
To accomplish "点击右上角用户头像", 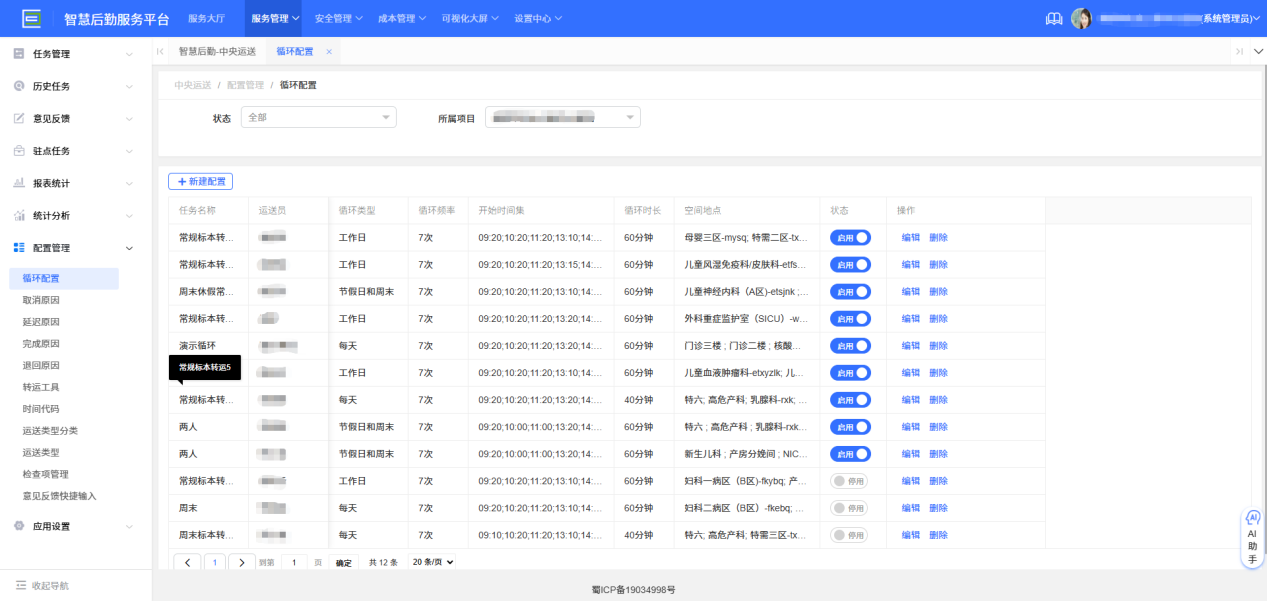I will coord(1082,17).
